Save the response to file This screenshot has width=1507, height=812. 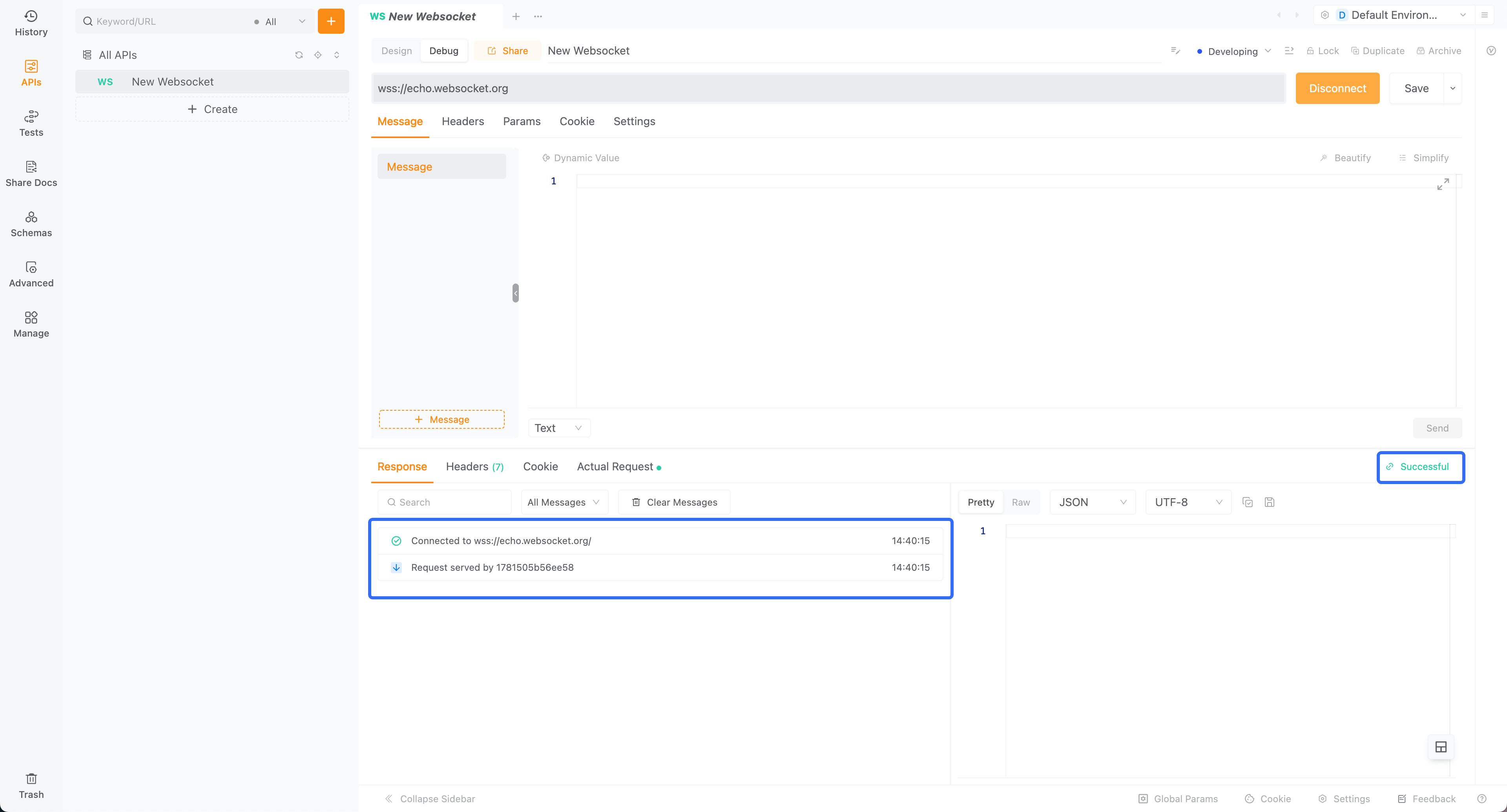1269,502
